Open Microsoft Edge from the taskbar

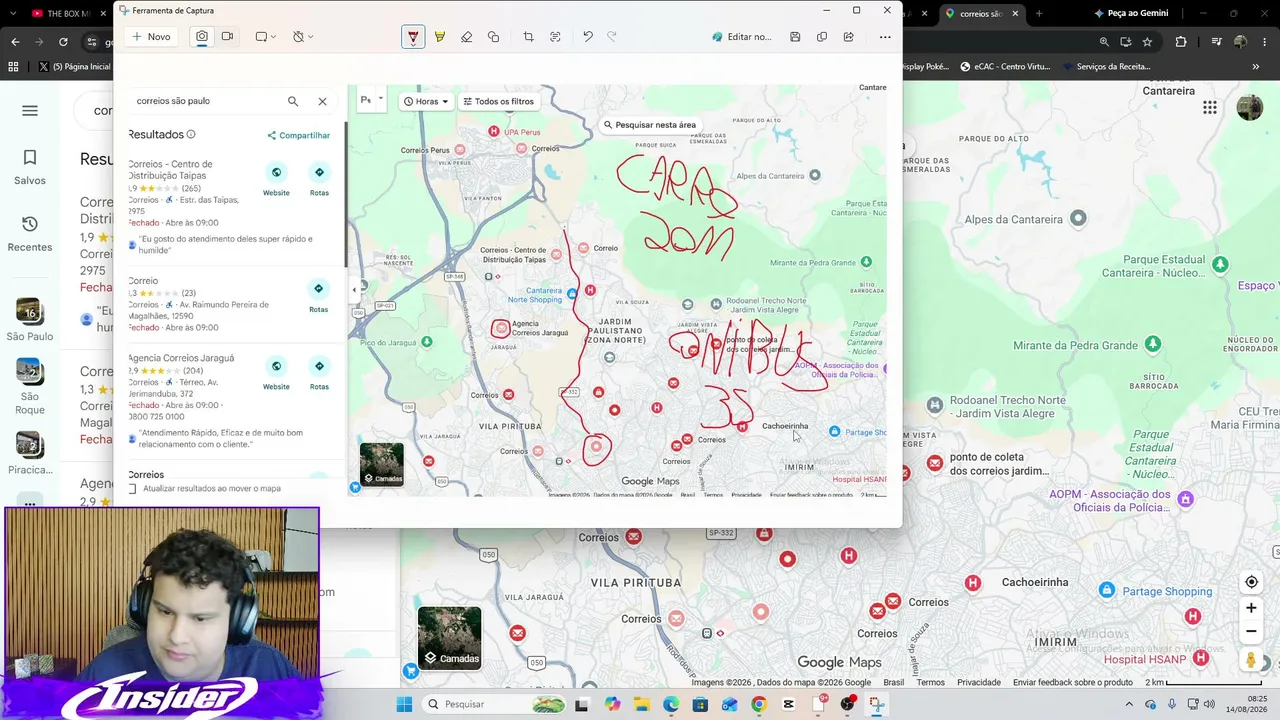(671, 704)
